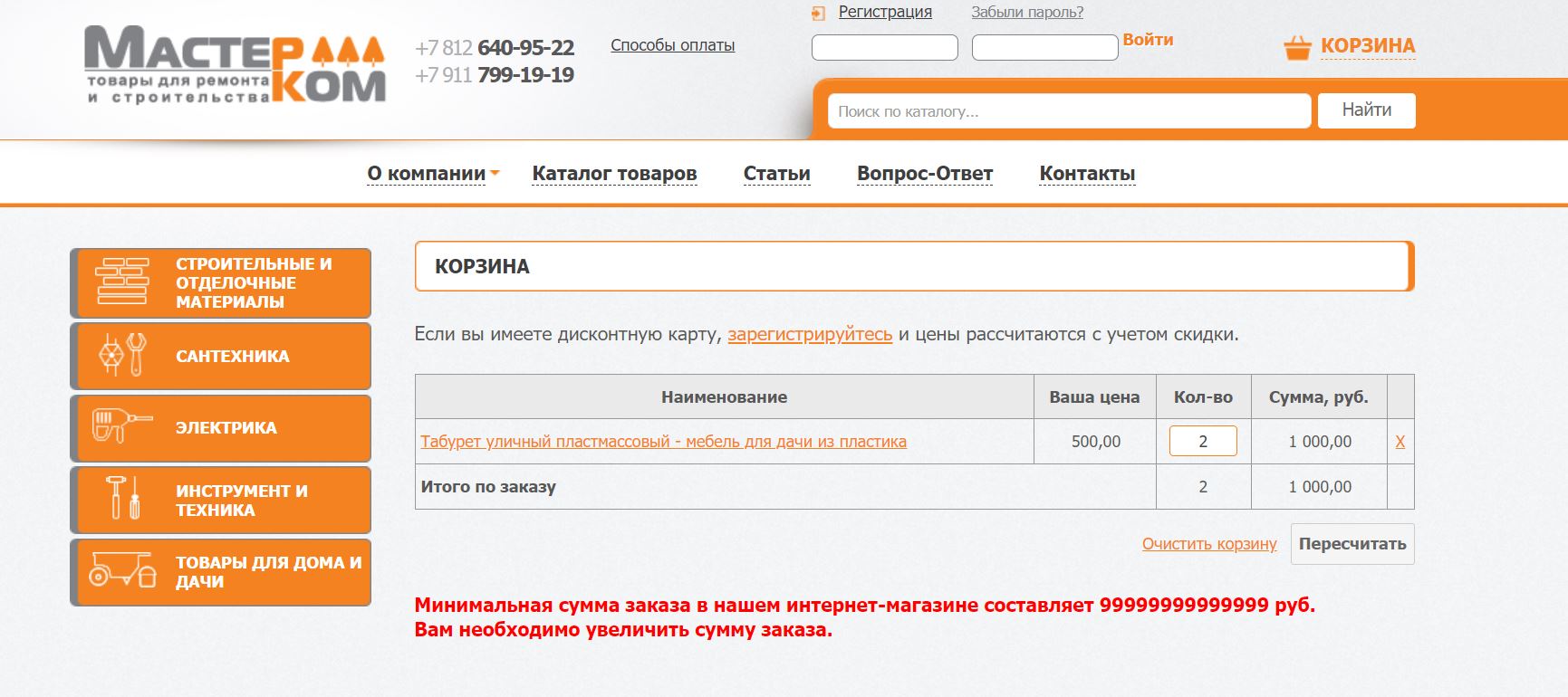This screenshot has width=1568, height=697.
Task: Click the shopping basket icon in header
Action: click(1297, 47)
